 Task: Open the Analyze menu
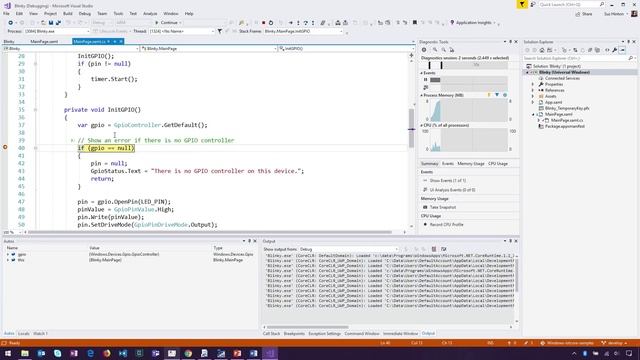point(150,13)
